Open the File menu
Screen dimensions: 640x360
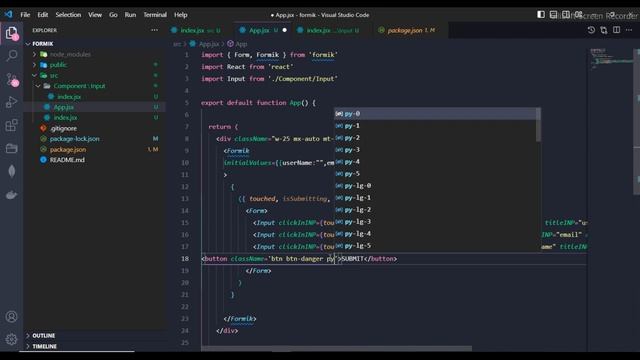click(x=25, y=15)
